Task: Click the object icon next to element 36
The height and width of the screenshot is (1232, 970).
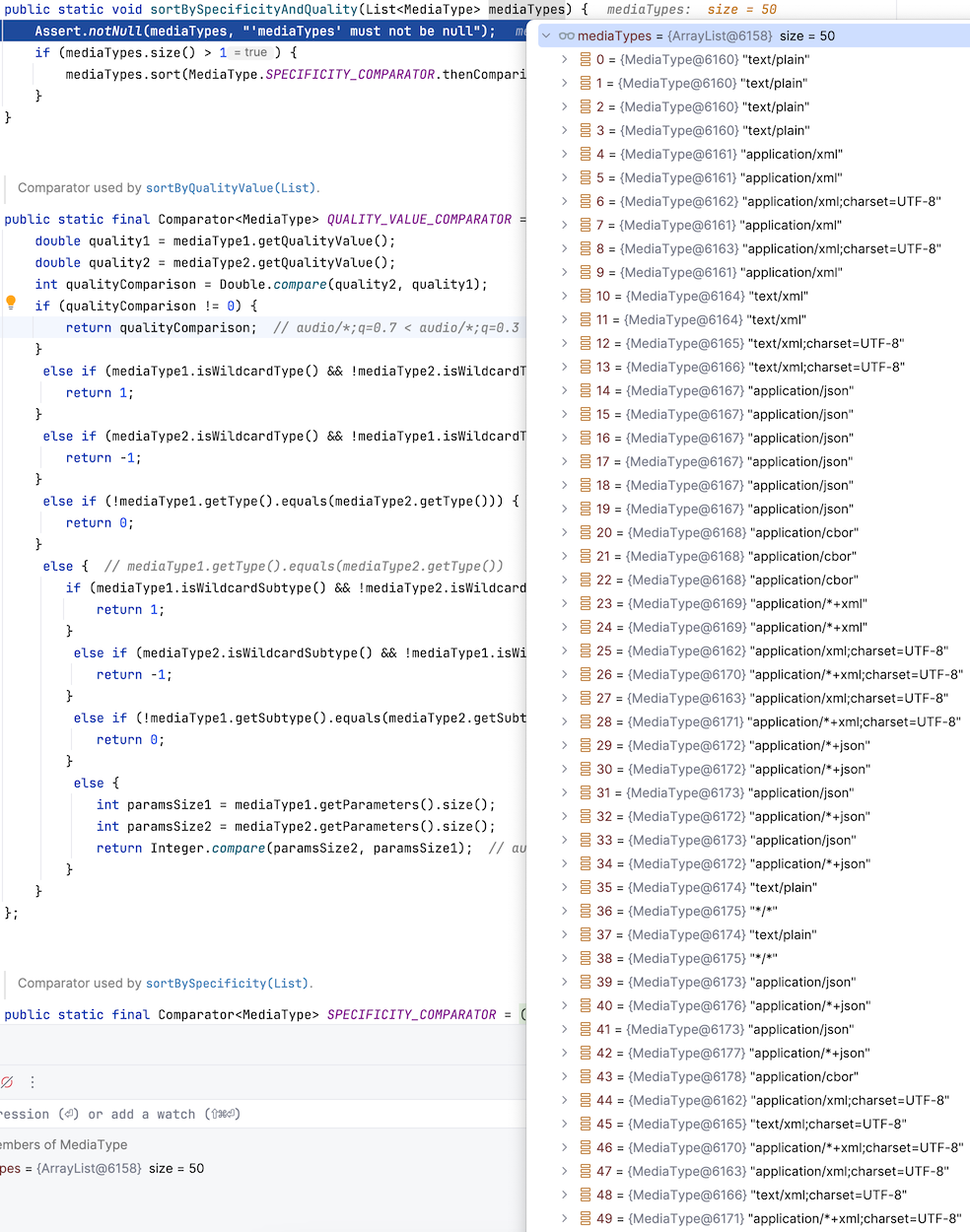Action: point(586,912)
